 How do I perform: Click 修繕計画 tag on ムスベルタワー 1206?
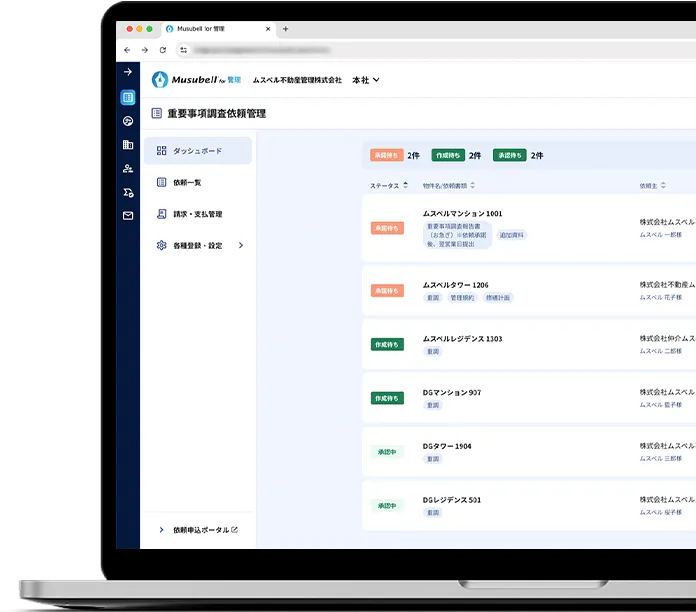point(498,298)
